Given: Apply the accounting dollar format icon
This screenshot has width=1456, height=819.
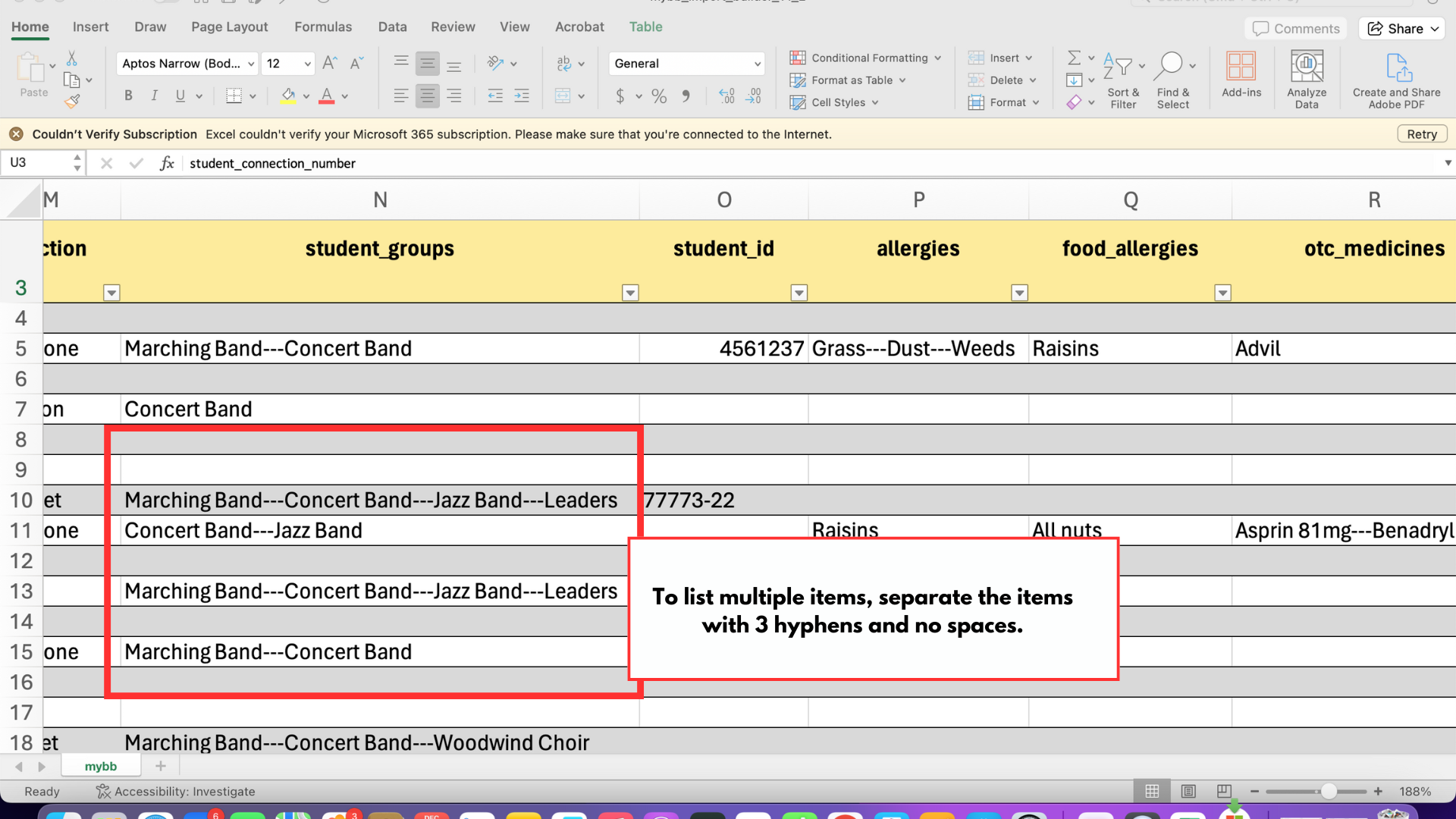Looking at the screenshot, I should [620, 96].
